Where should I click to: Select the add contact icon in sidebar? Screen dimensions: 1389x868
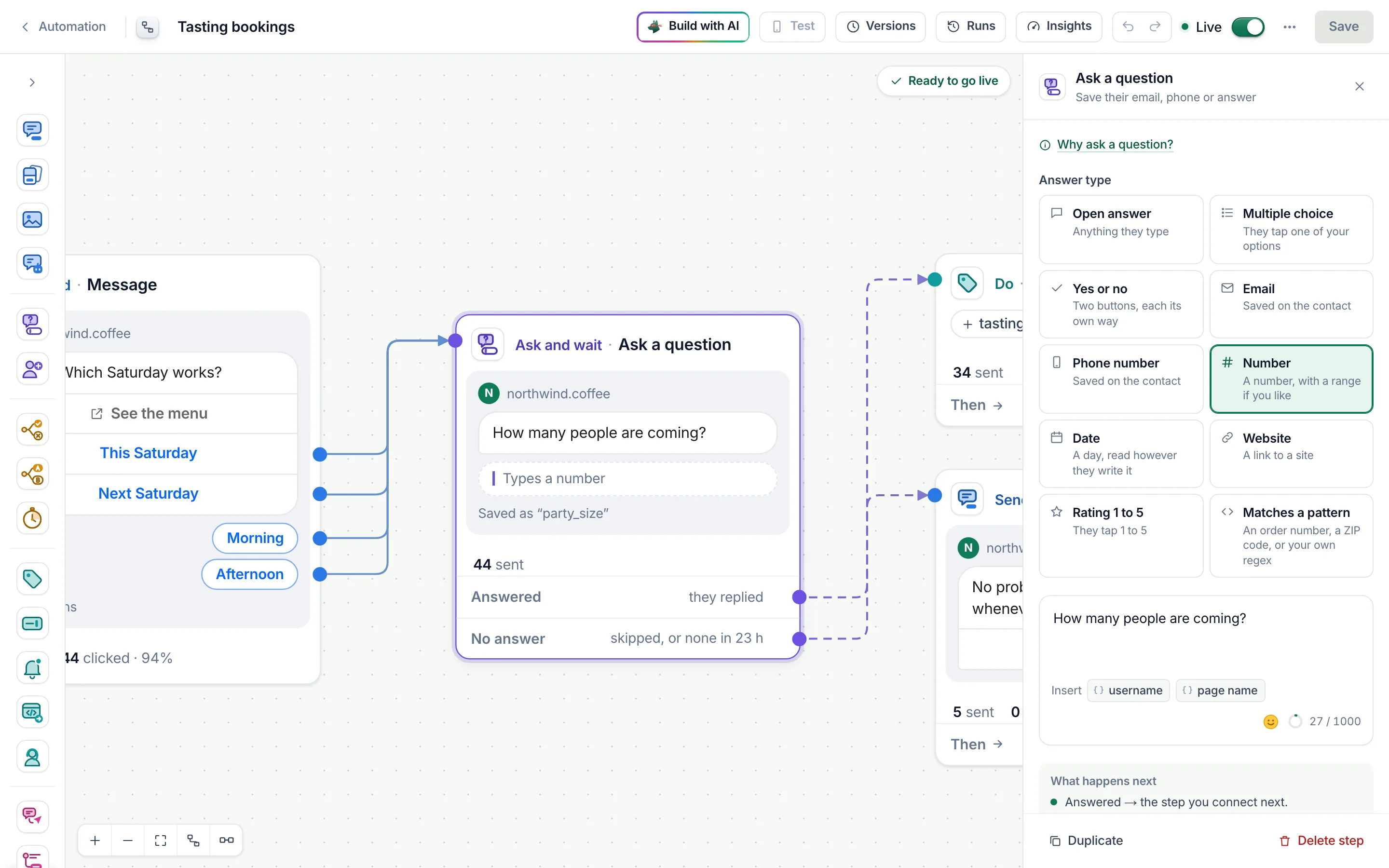(32, 368)
